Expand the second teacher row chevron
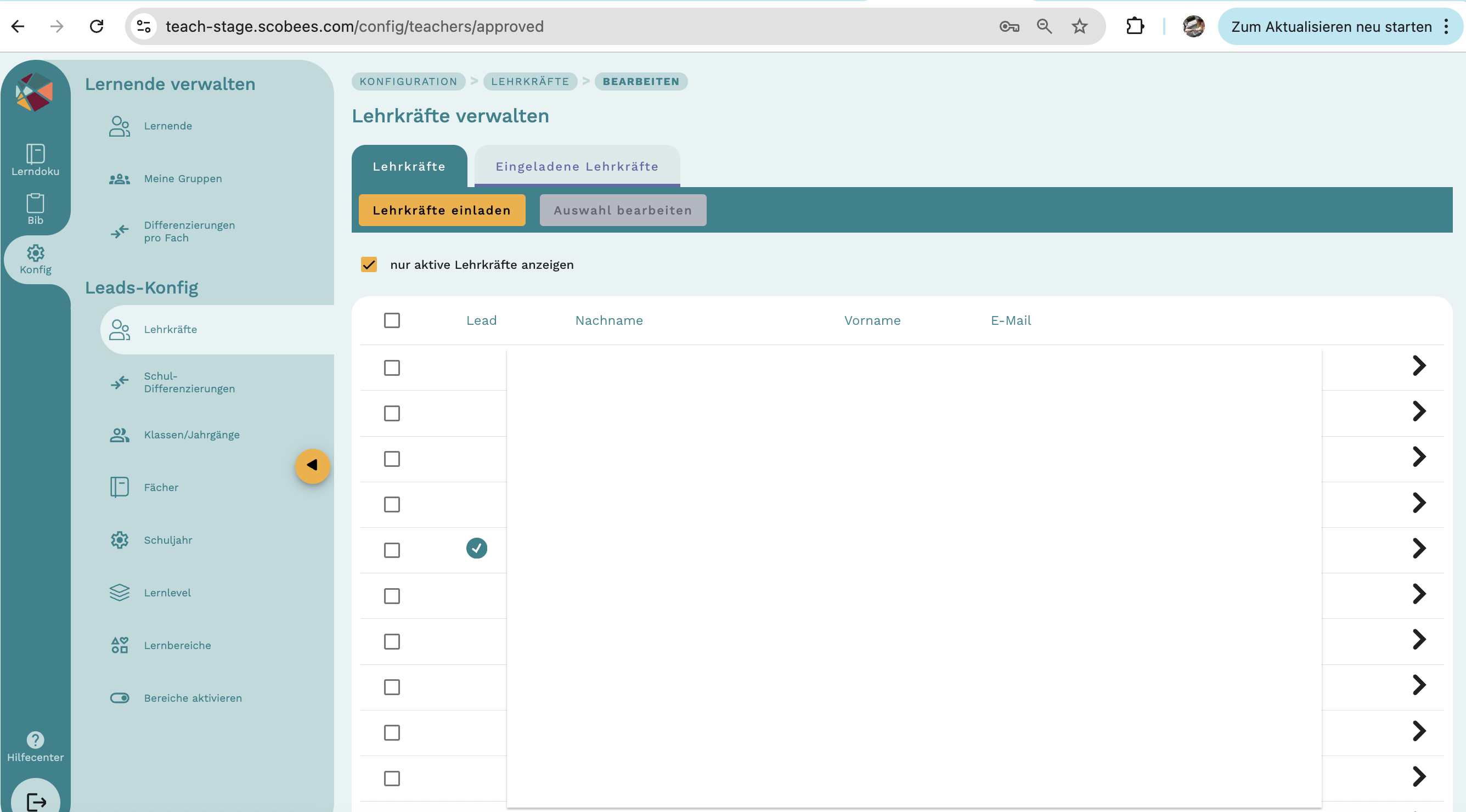 pos(1419,411)
